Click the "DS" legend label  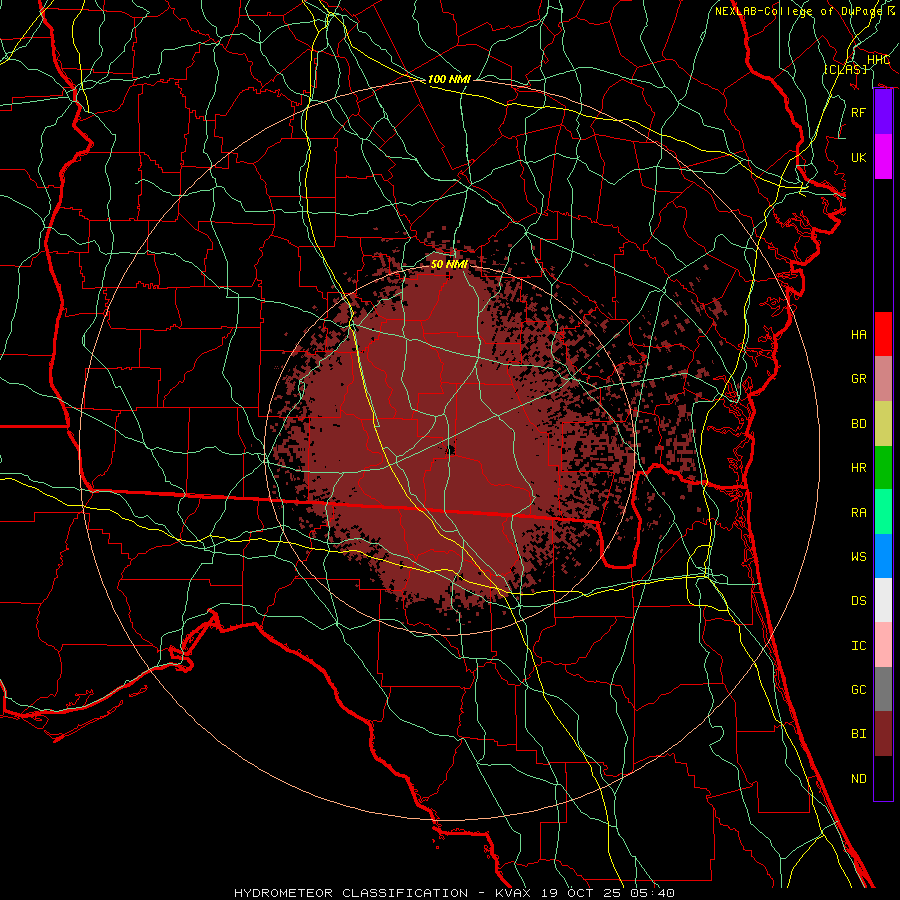[859, 601]
